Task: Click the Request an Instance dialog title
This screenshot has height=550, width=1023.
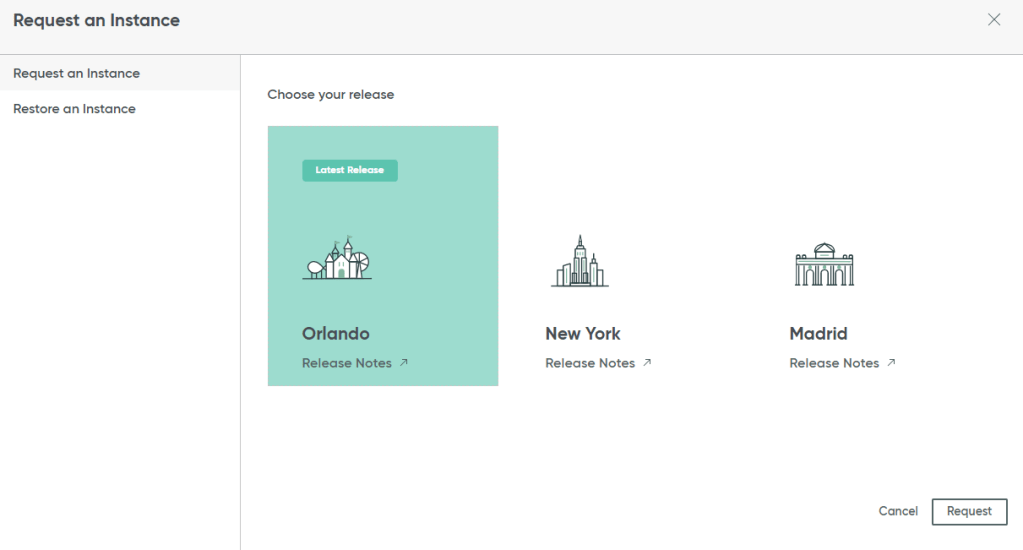Action: tap(96, 20)
